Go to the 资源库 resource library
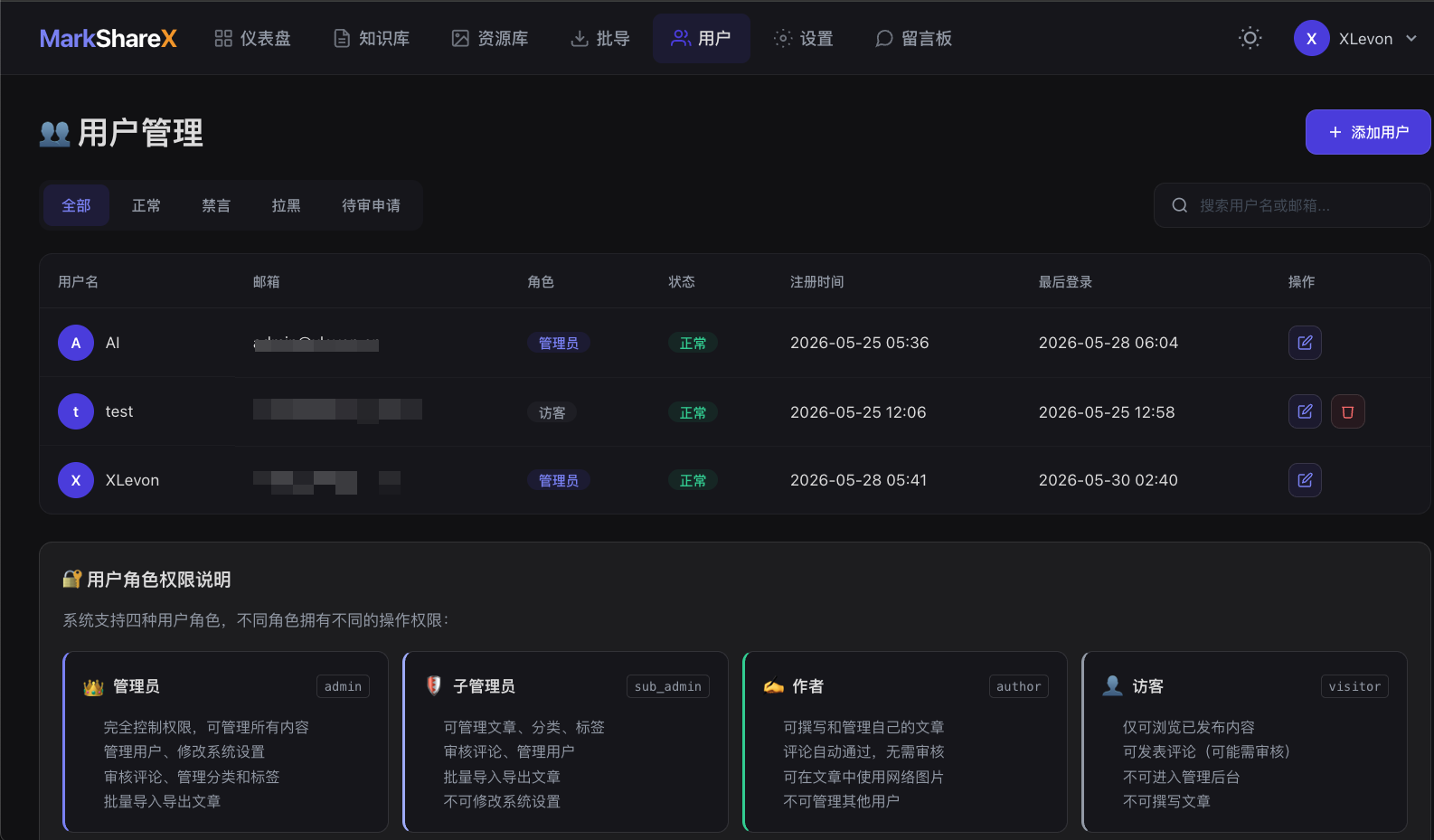 [490, 39]
